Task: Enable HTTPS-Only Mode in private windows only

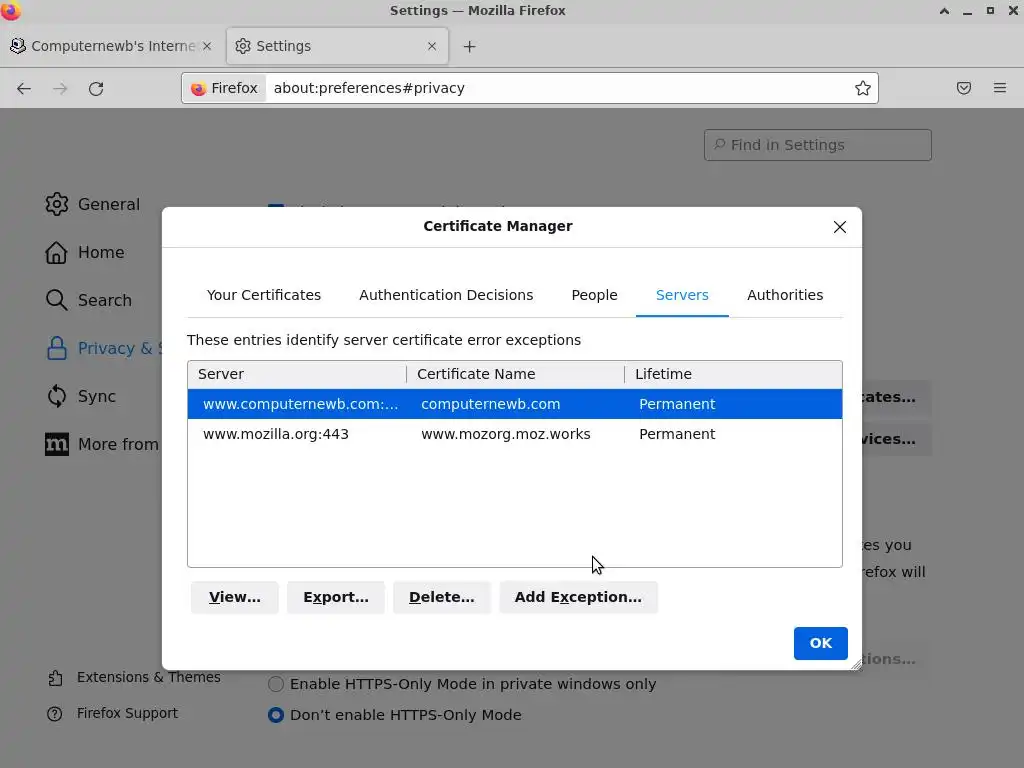Action: click(276, 684)
